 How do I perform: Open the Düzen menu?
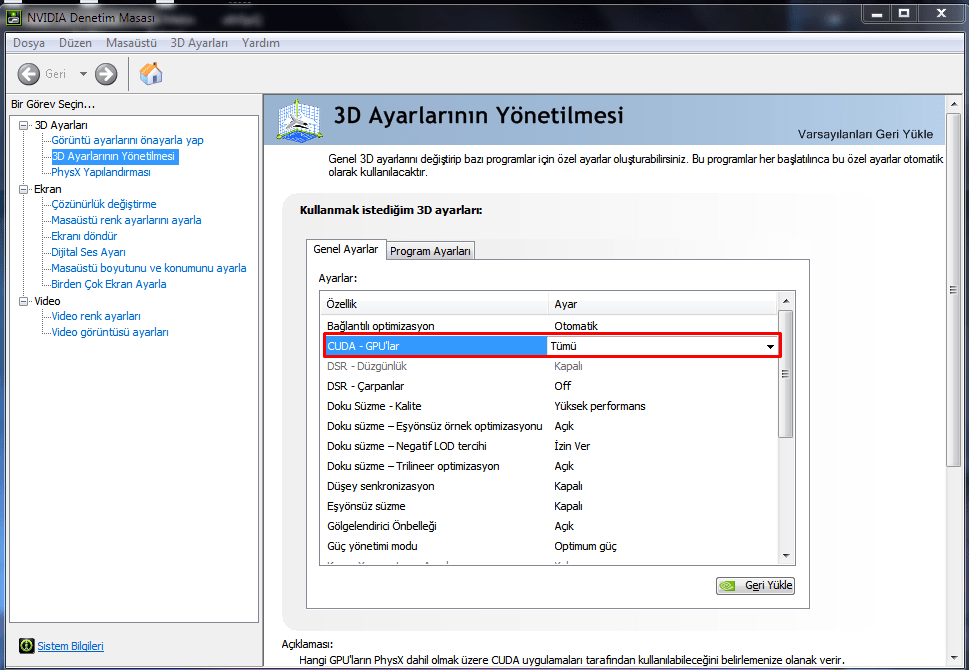75,43
